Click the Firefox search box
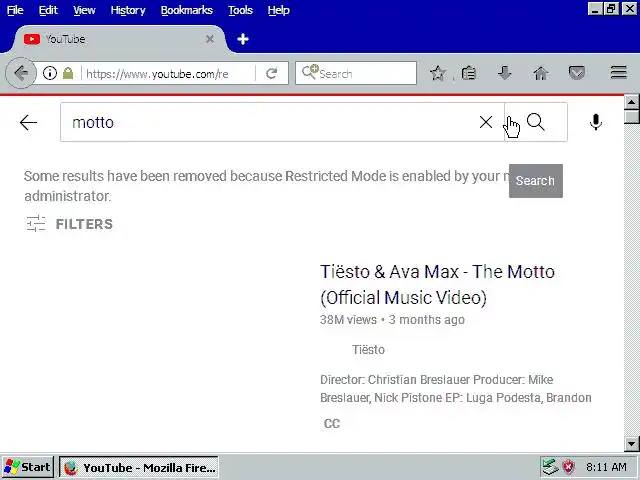This screenshot has height=480, width=640. pyautogui.click(x=356, y=73)
